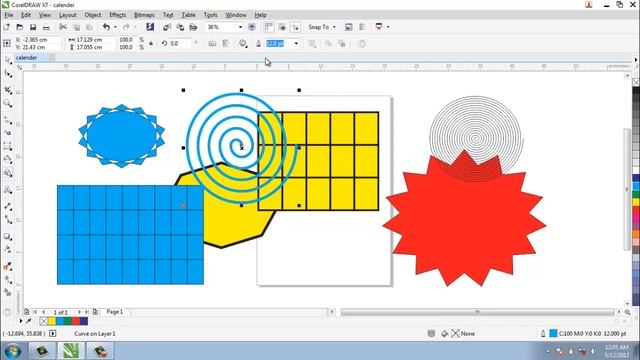Pick red swatch in document palette

(x=76, y=321)
